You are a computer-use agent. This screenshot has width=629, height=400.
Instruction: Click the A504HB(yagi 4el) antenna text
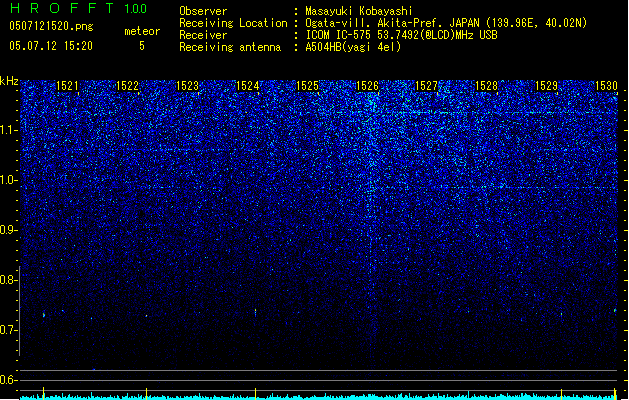(353, 47)
